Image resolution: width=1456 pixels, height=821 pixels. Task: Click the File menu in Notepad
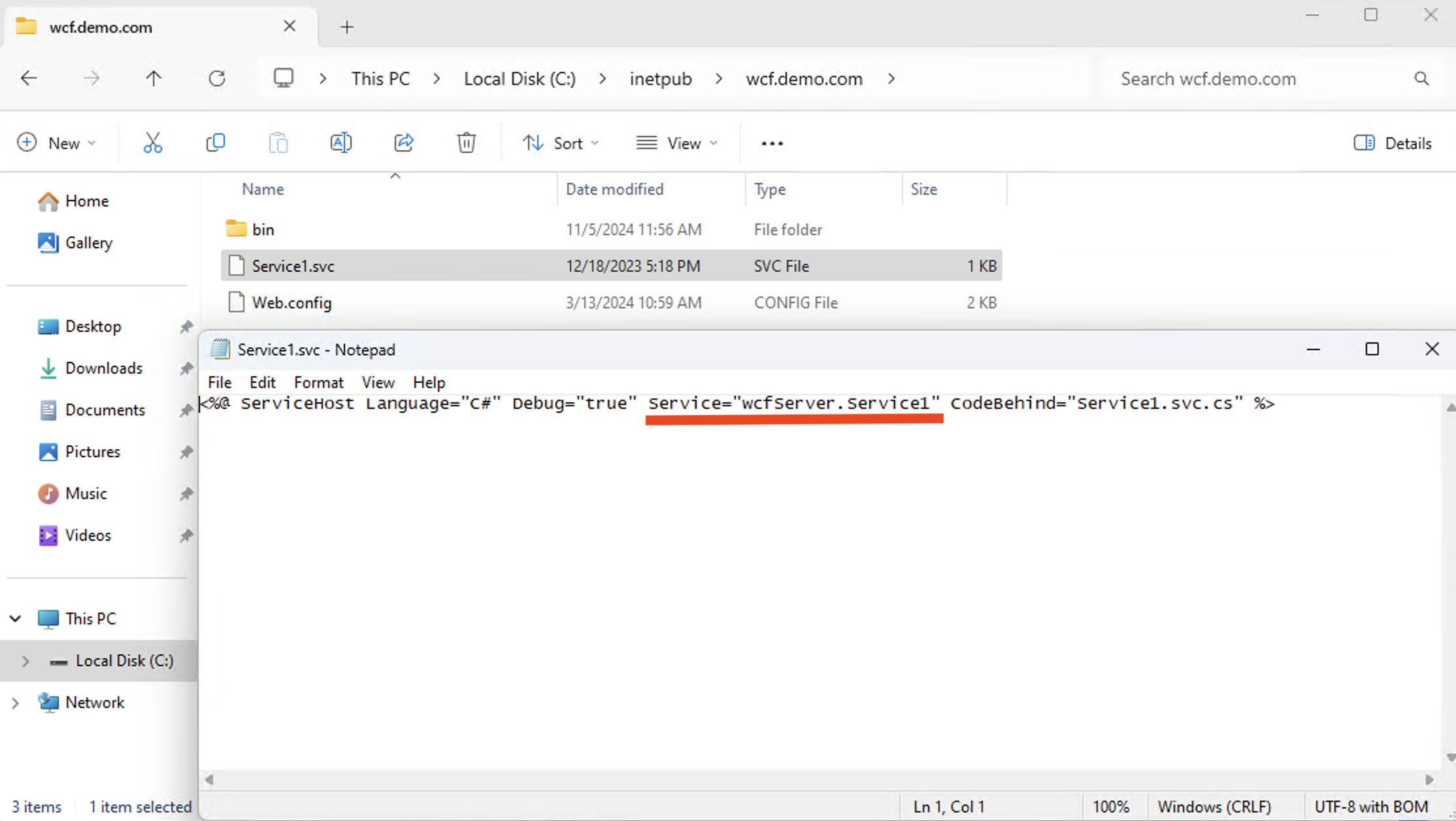219,382
